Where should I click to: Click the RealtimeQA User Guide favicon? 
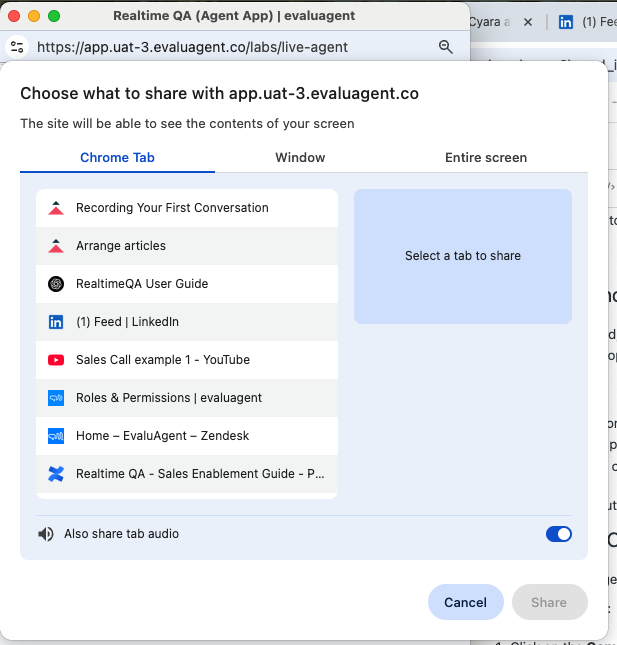click(56, 284)
